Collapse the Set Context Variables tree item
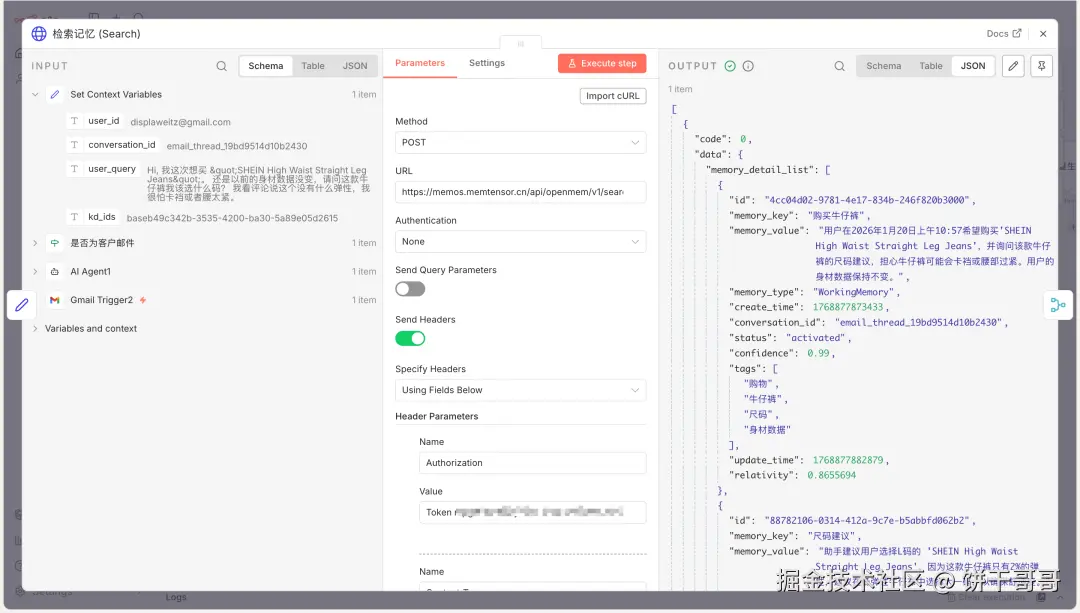The width and height of the screenshot is (1080, 613). (35, 94)
